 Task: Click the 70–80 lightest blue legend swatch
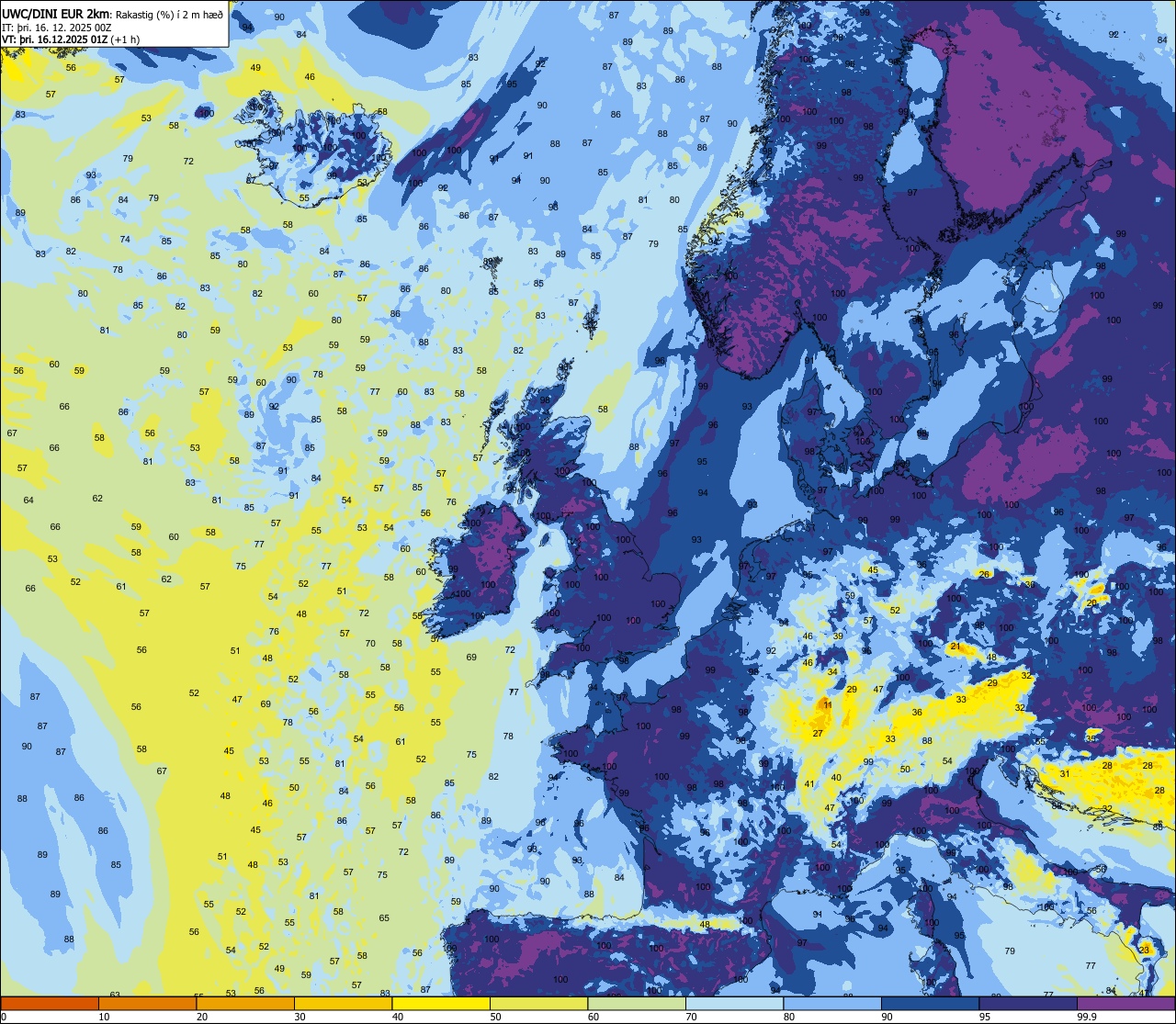pyautogui.click(x=734, y=1003)
